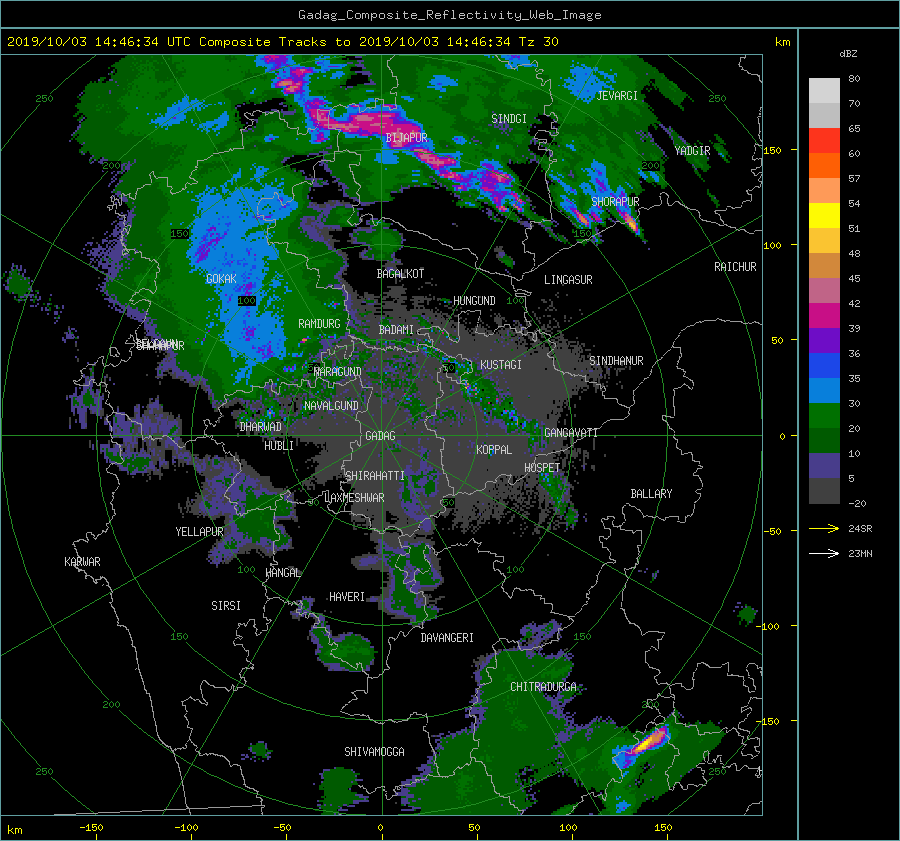This screenshot has height=841, width=900.
Task: Click the purple 39 dBZ legend swatch
Action: click(x=824, y=341)
